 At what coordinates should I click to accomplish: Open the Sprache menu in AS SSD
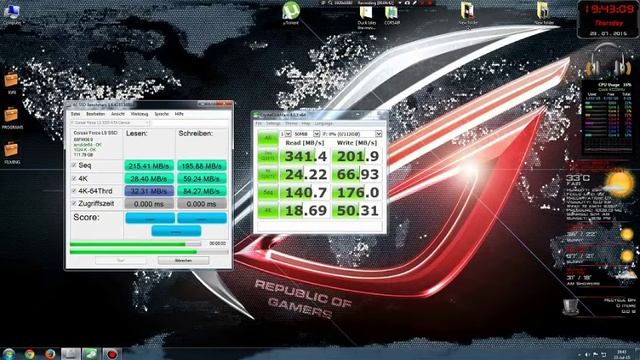point(162,114)
